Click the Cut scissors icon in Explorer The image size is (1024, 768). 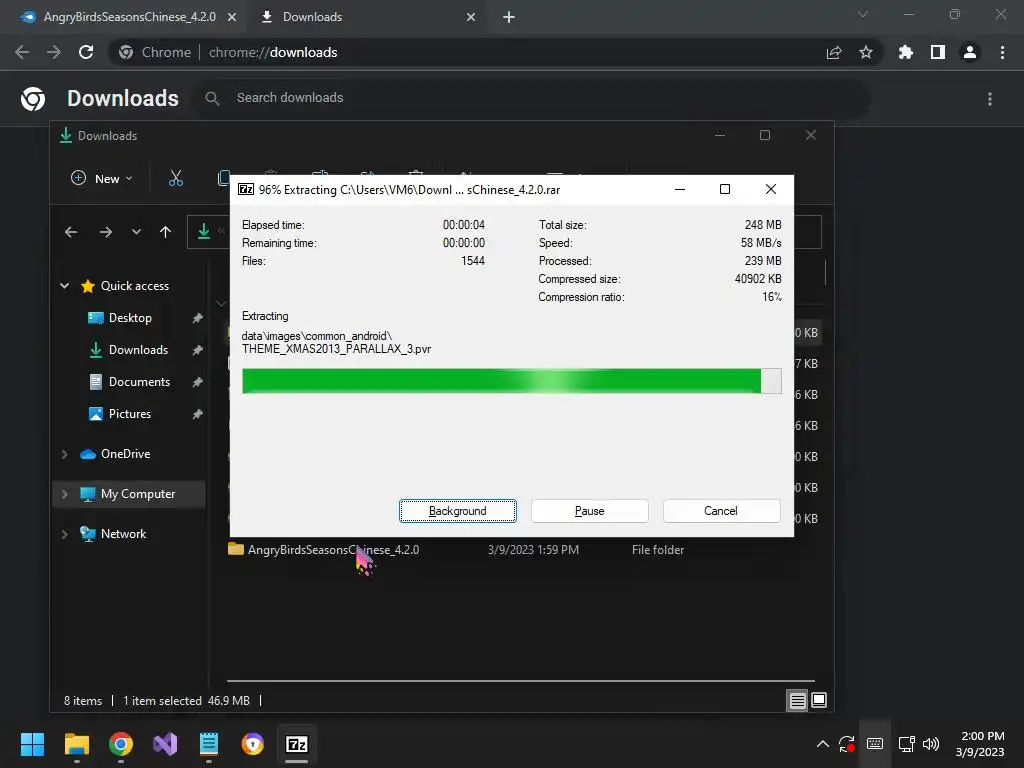pos(176,178)
